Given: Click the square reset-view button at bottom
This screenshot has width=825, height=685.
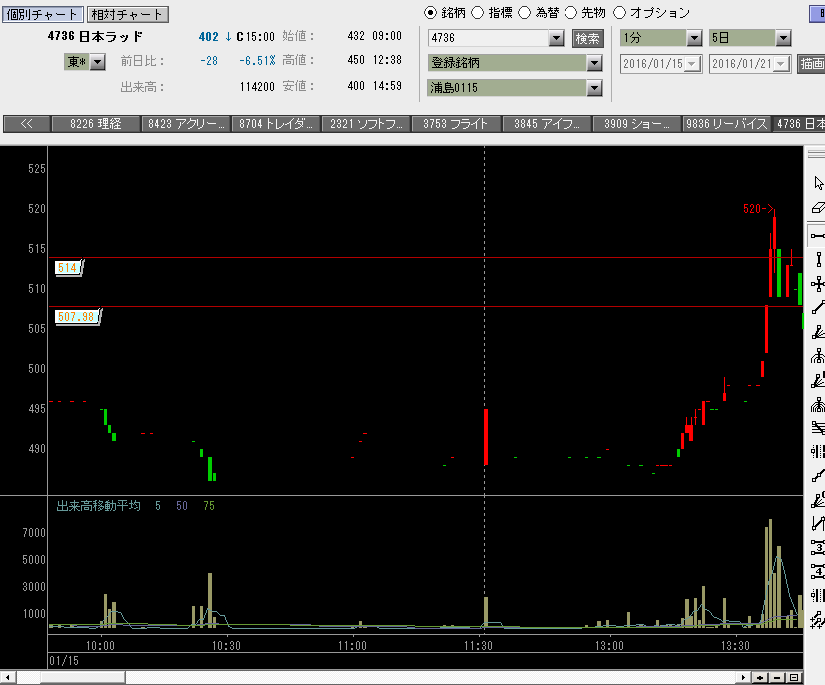Looking at the screenshot, I should tap(794, 678).
